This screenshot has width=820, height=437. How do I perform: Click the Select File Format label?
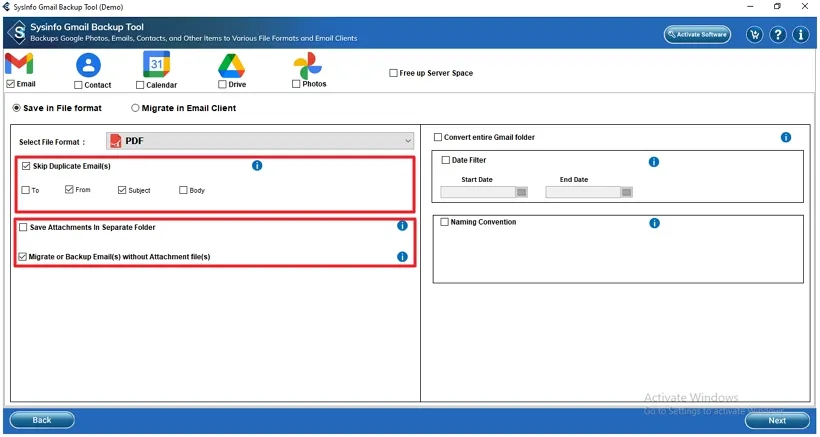52,142
